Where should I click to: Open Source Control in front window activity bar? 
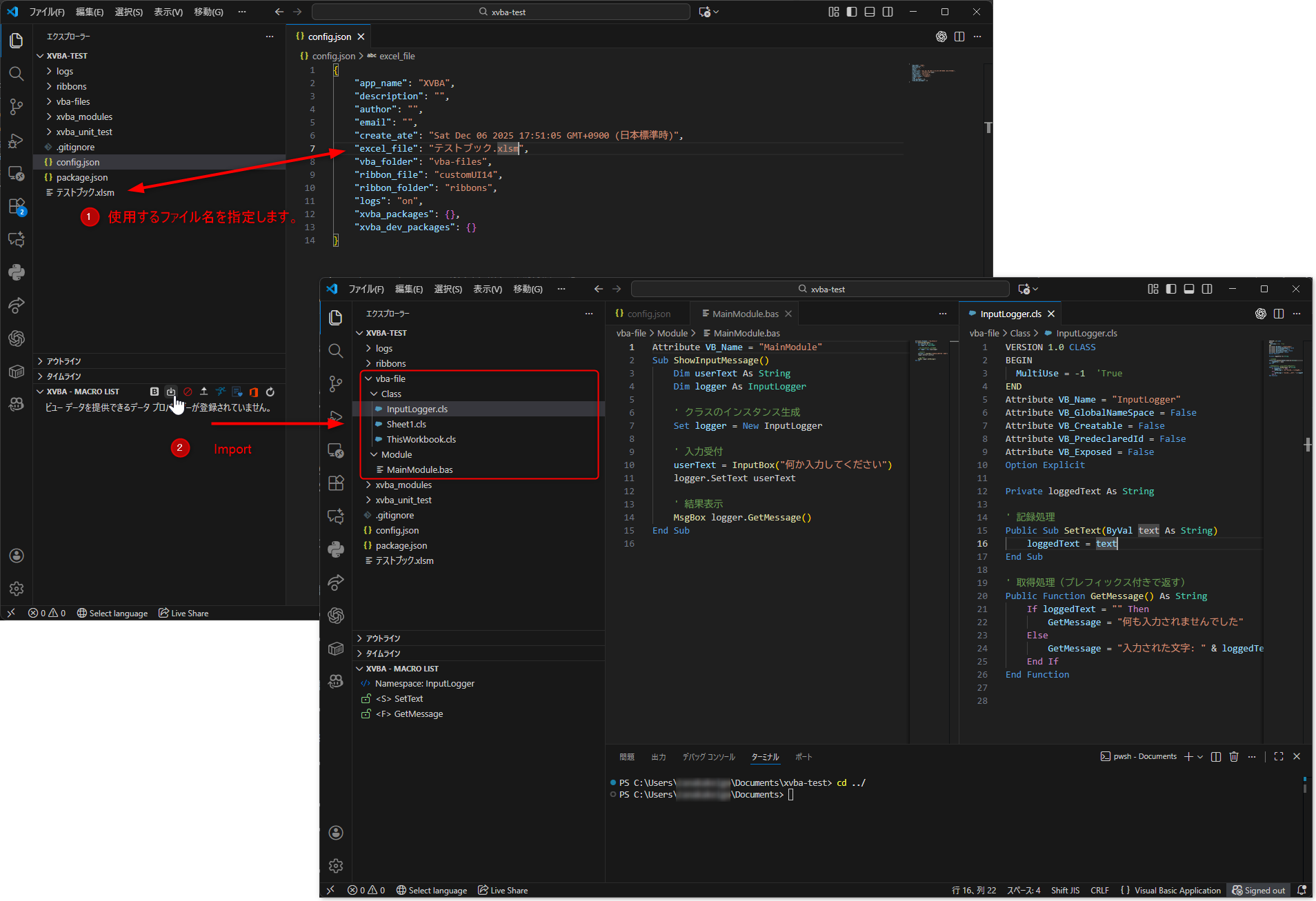click(x=336, y=384)
